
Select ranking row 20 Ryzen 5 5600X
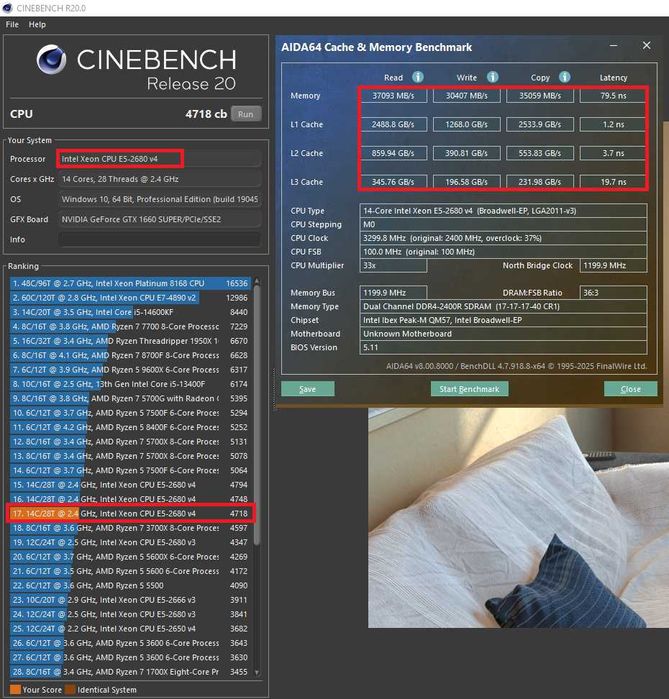tap(130, 557)
